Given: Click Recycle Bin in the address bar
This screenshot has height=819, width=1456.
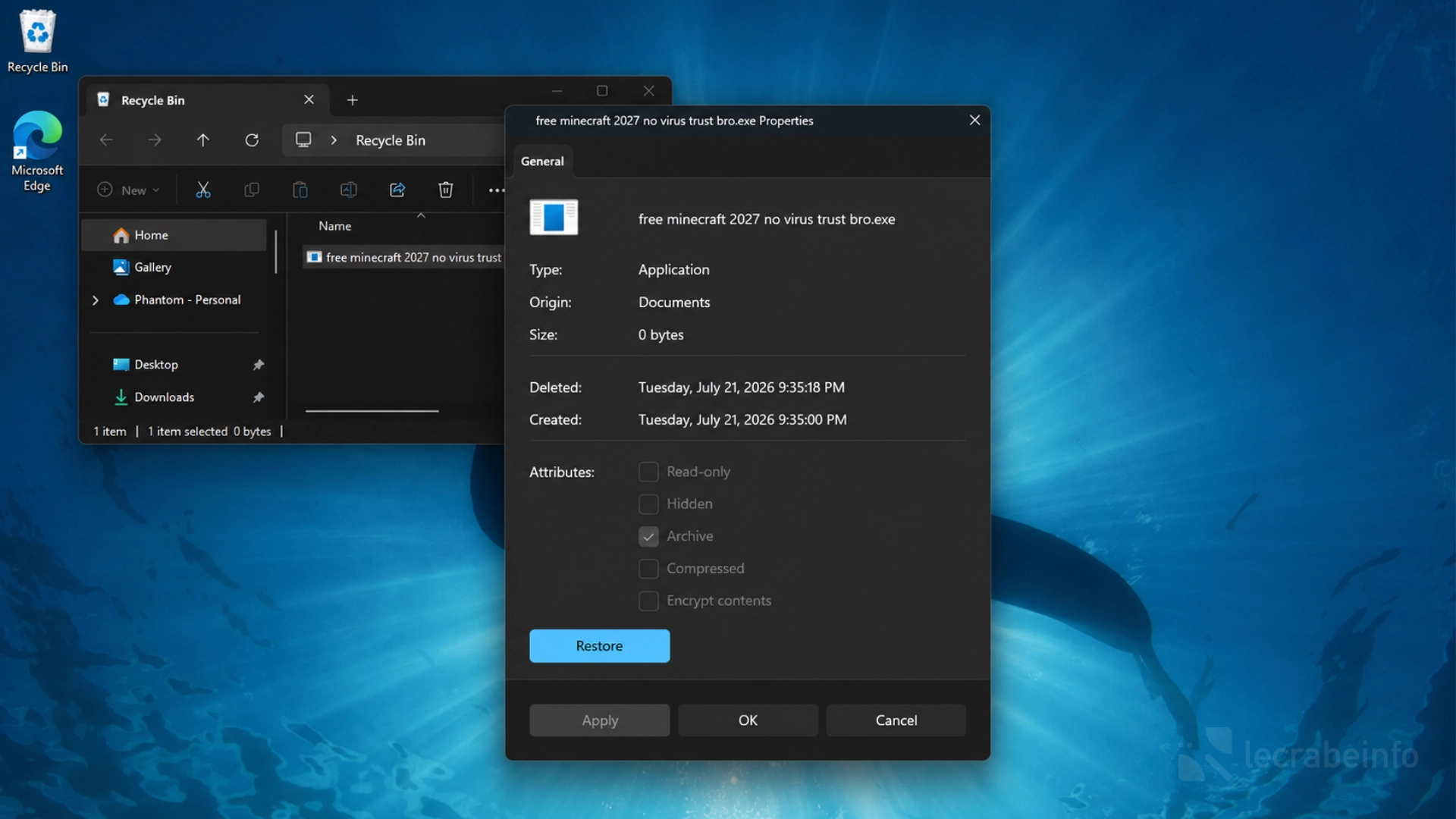Looking at the screenshot, I should (x=391, y=140).
